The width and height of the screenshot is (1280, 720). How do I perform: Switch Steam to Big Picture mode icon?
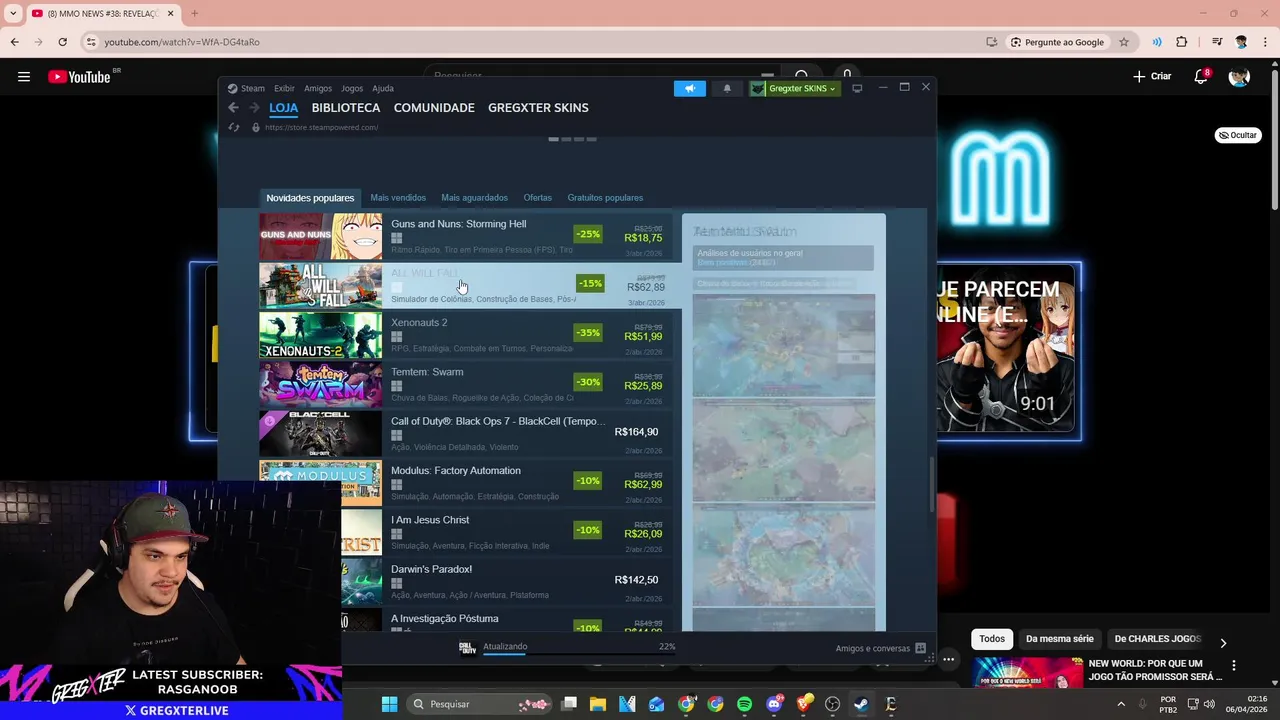click(x=857, y=88)
